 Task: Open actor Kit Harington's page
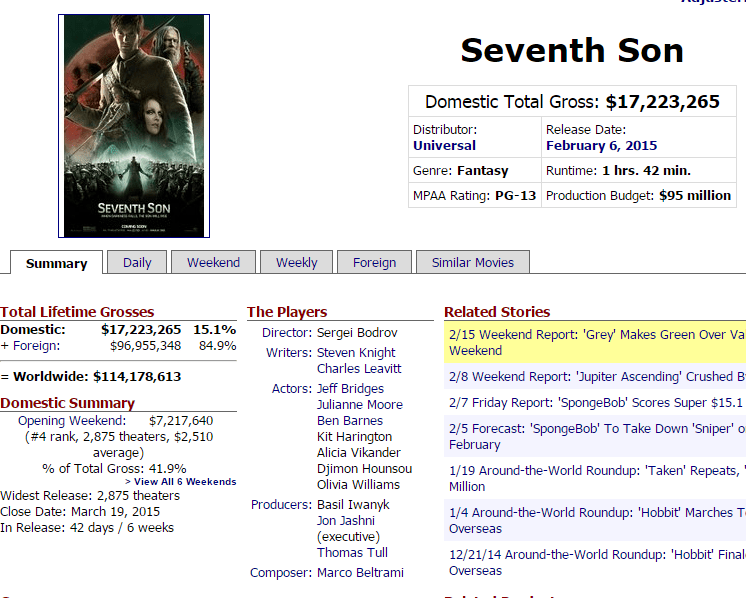tap(354, 437)
